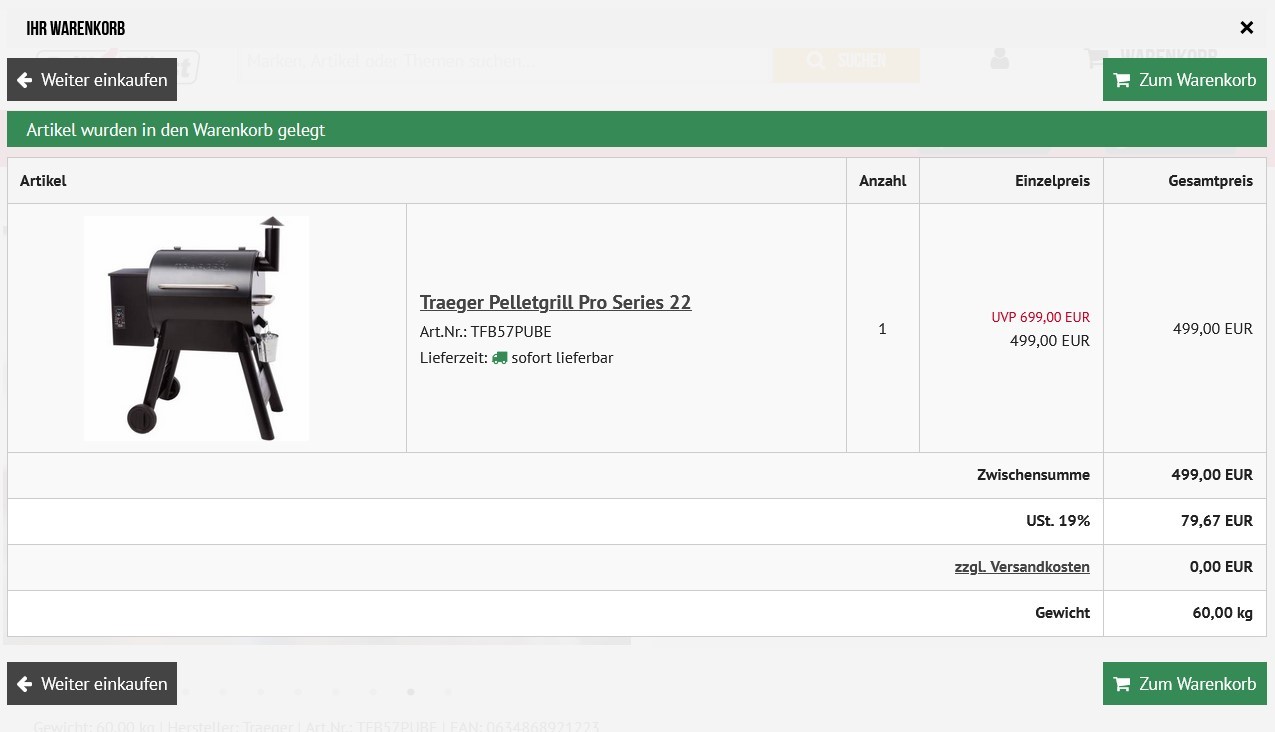Click the IHR WARENKORB popup title

coord(76,29)
